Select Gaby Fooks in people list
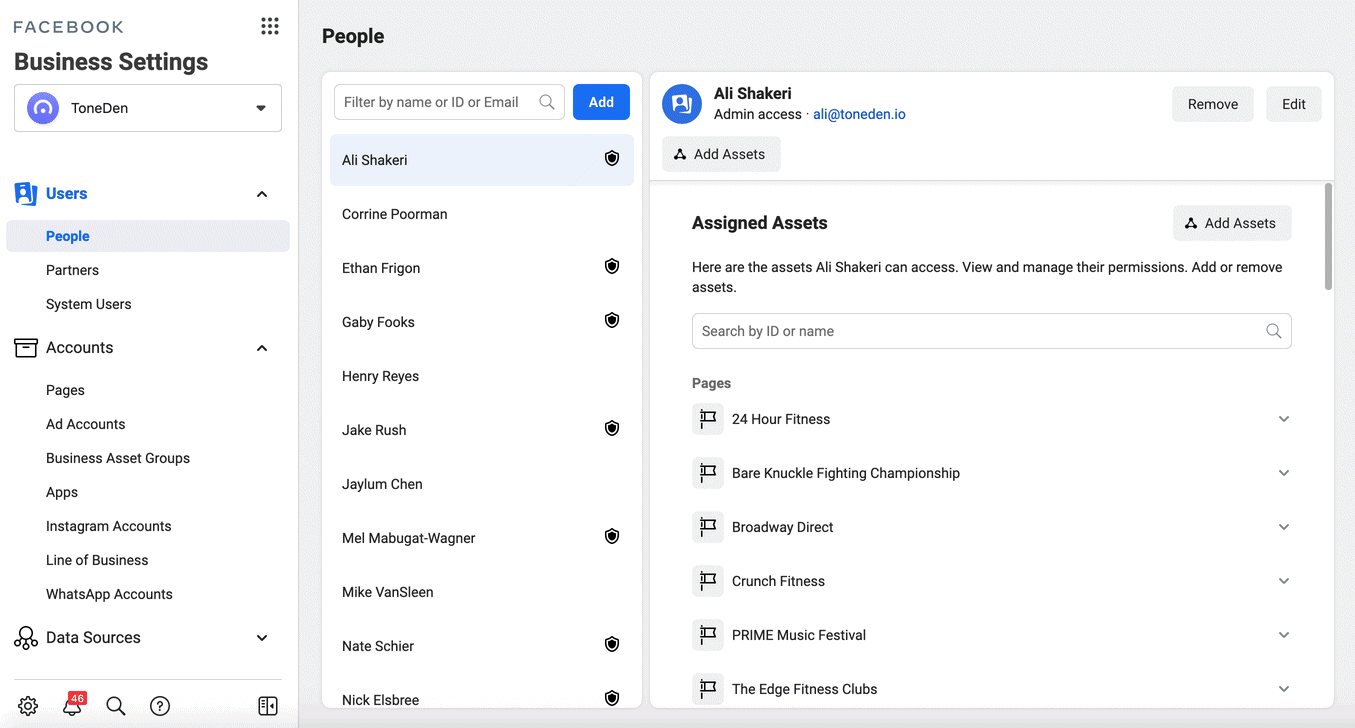The image size is (1355, 728). [482, 322]
